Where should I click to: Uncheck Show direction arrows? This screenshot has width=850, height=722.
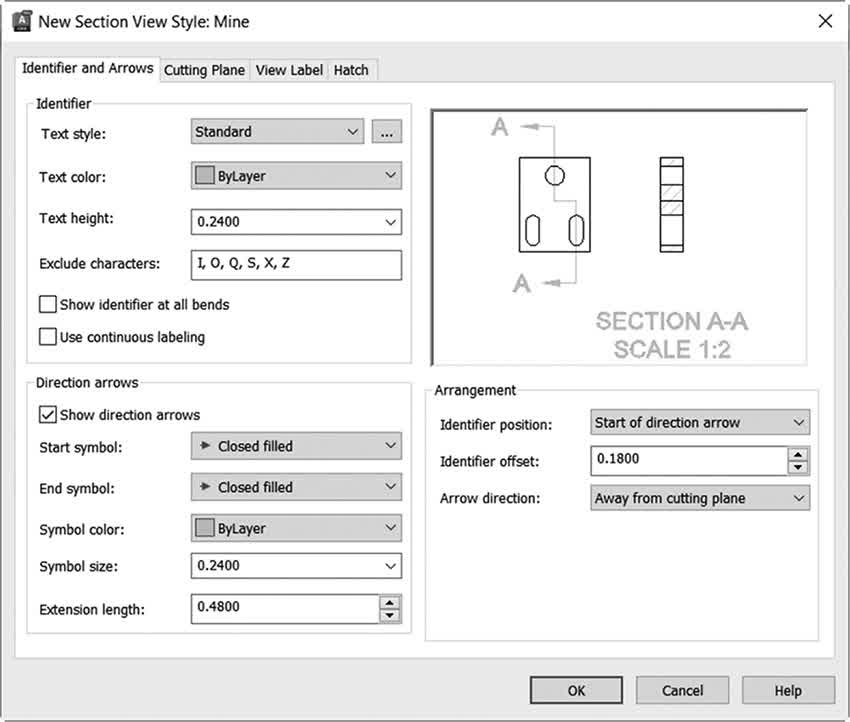(x=48, y=415)
